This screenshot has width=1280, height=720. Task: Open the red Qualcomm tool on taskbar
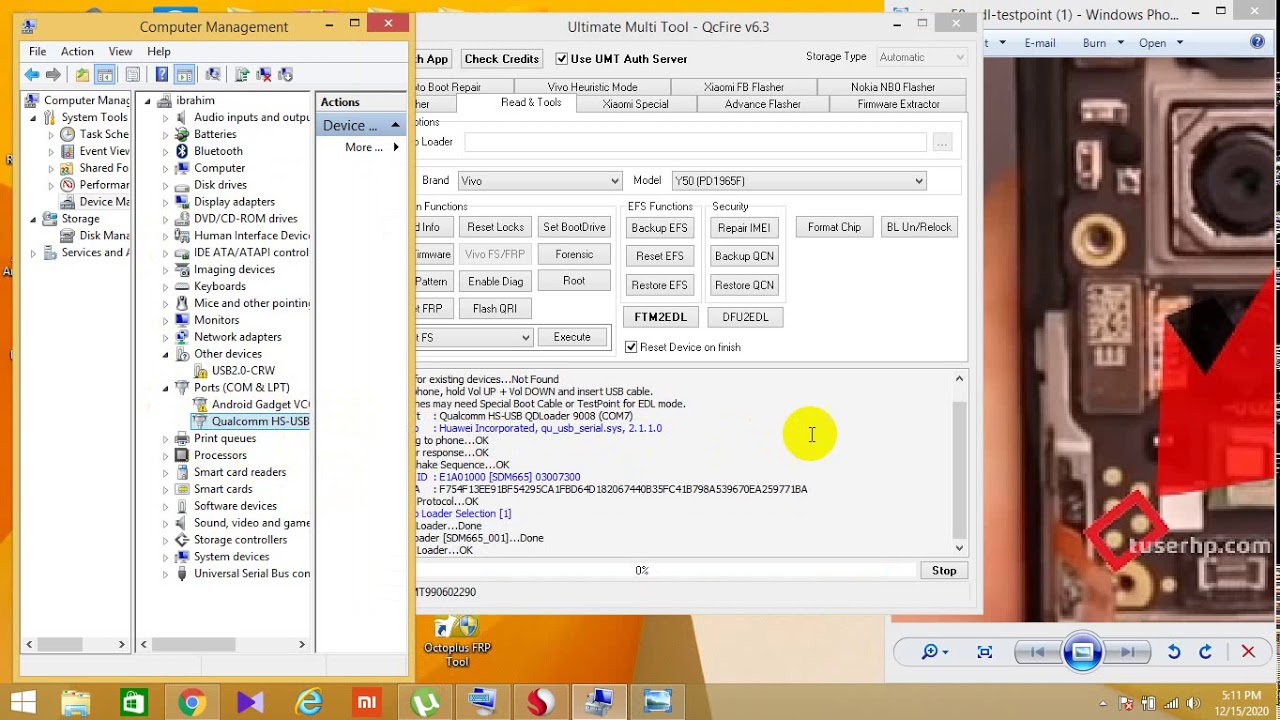[541, 702]
